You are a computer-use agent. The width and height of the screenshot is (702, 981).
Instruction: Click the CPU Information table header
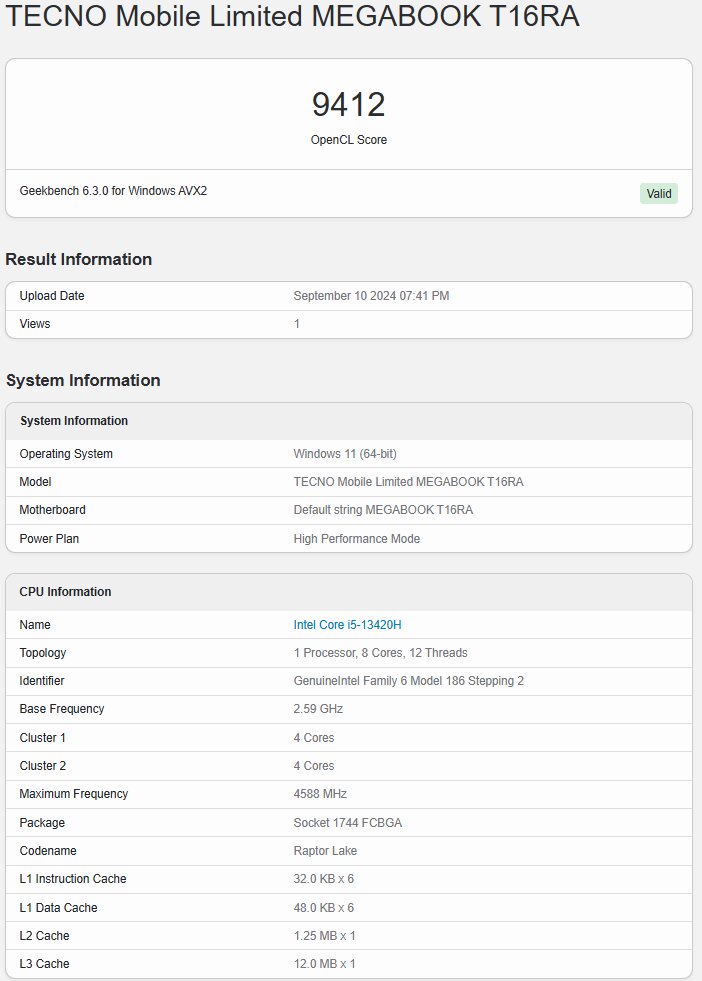tap(65, 591)
